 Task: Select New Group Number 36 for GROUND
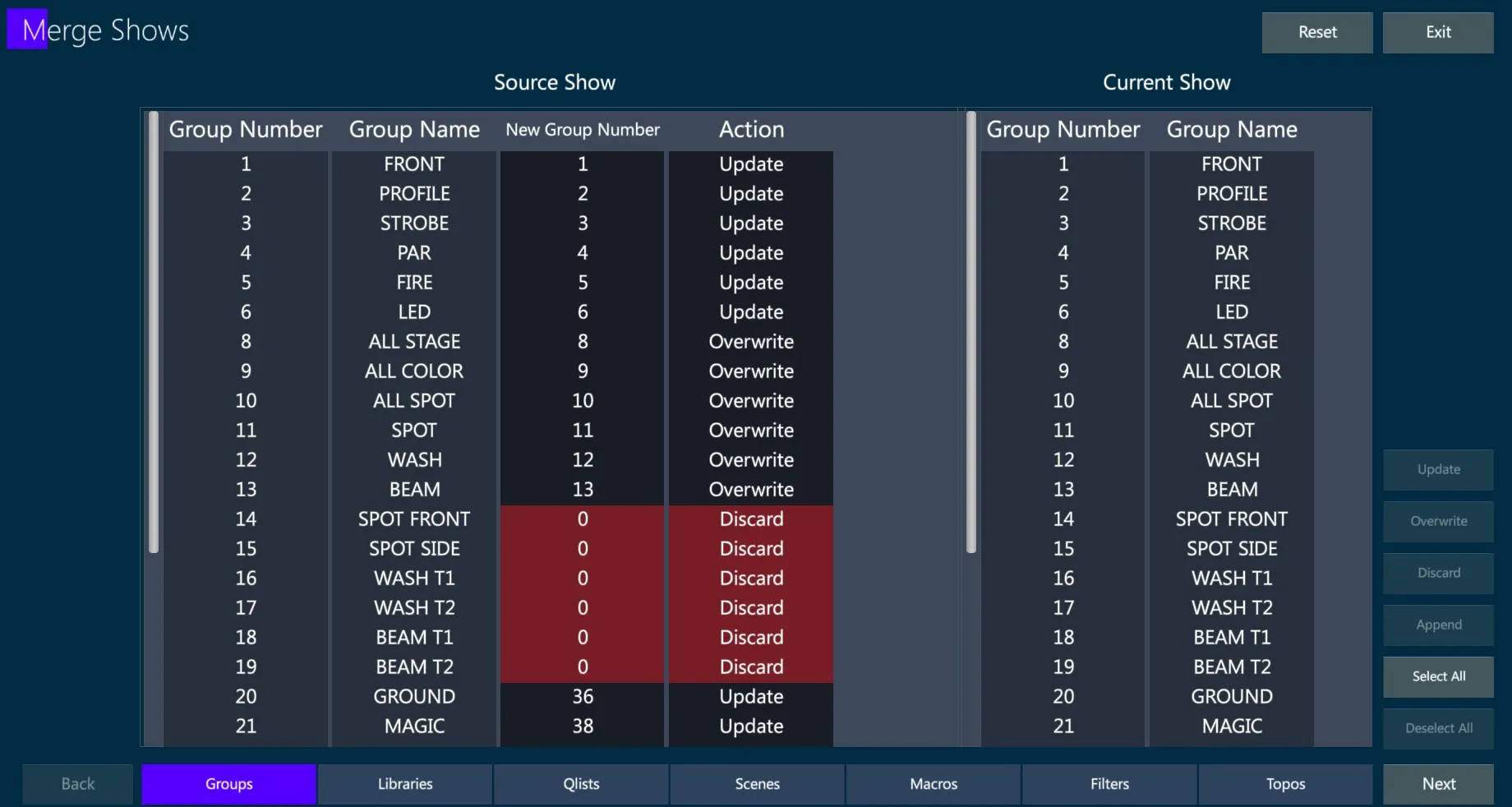tap(583, 697)
